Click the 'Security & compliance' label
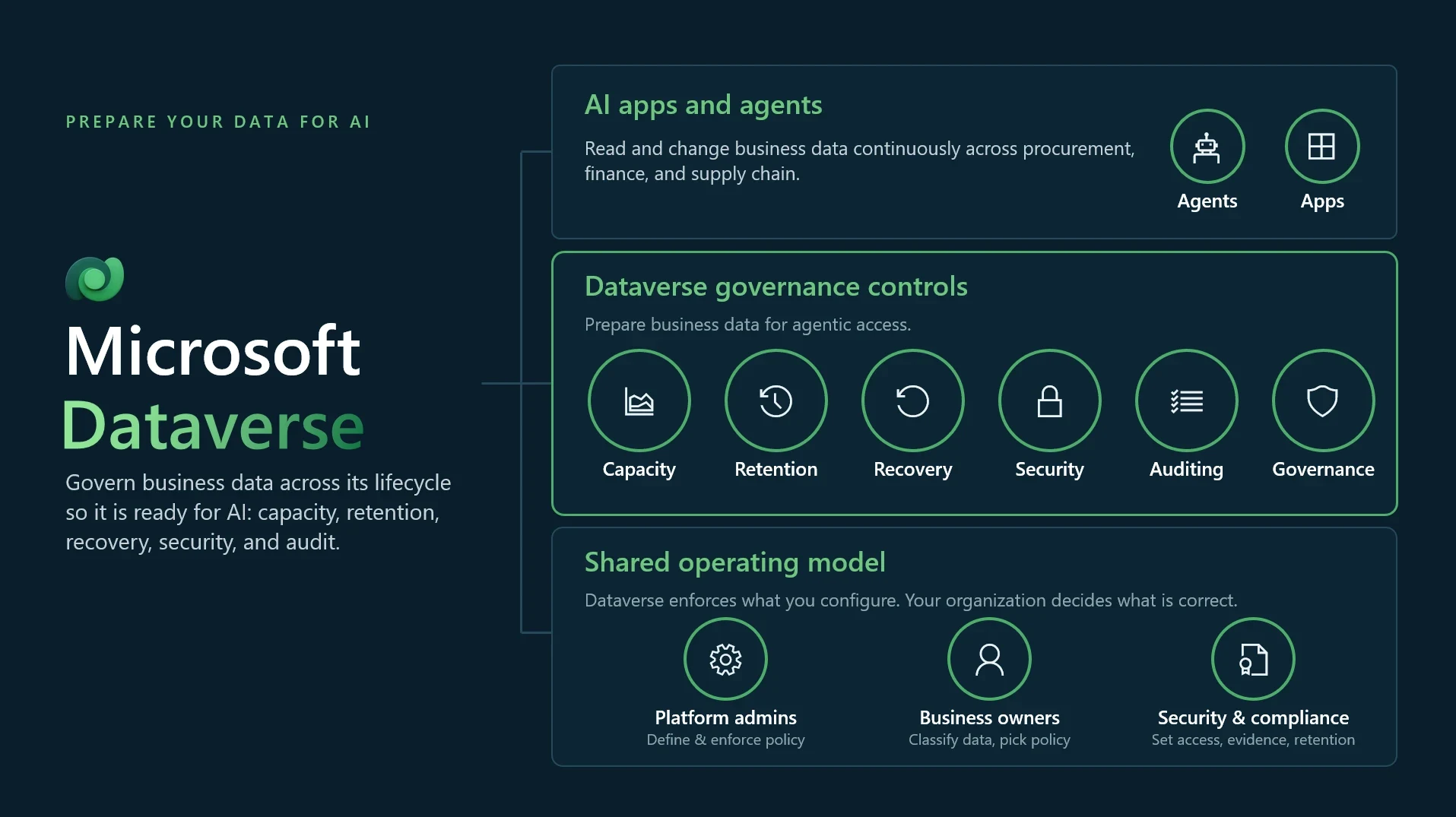The height and width of the screenshot is (817, 1456). pyautogui.click(x=1253, y=718)
